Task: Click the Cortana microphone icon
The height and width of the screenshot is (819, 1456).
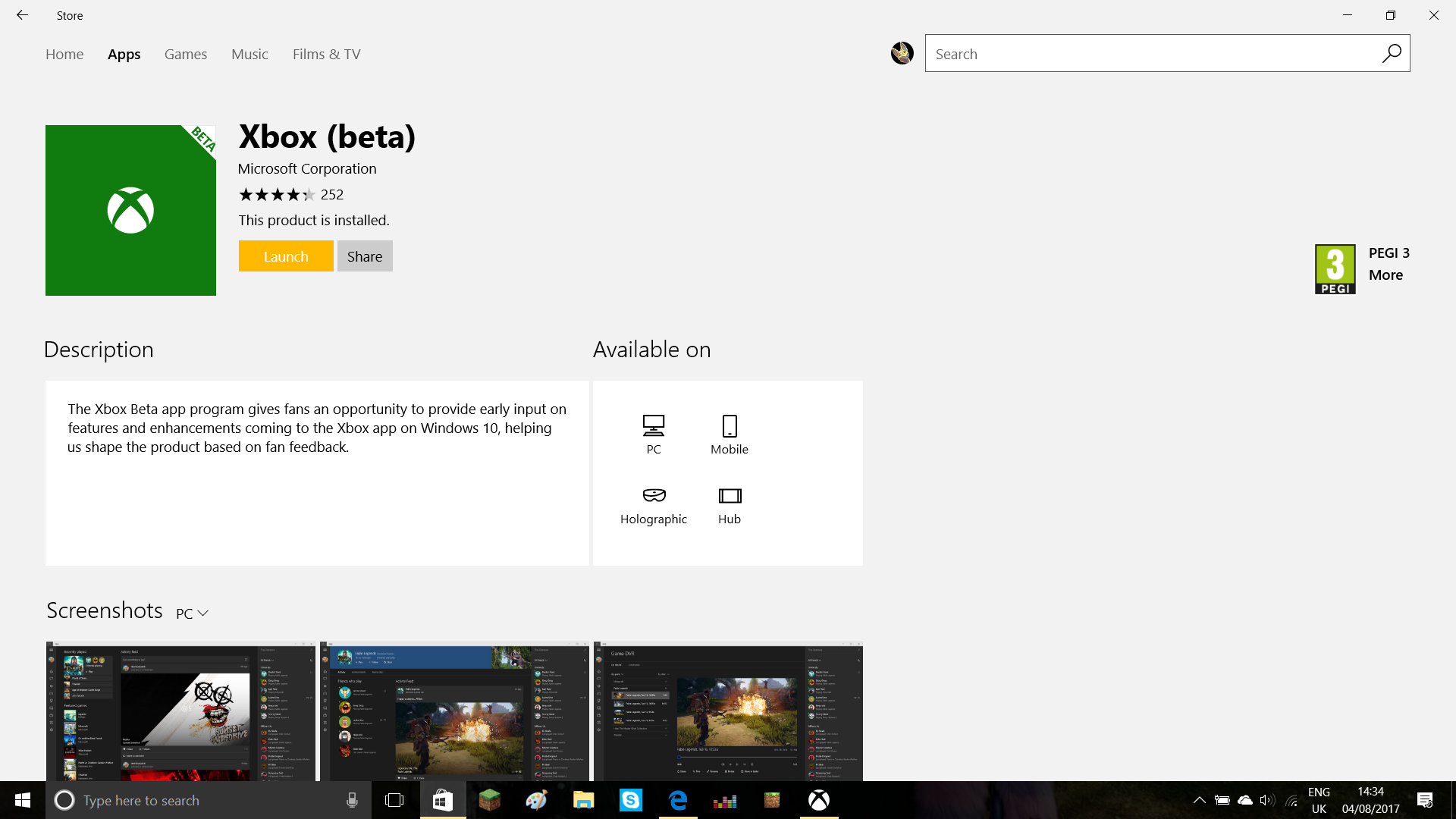Action: tap(352, 800)
